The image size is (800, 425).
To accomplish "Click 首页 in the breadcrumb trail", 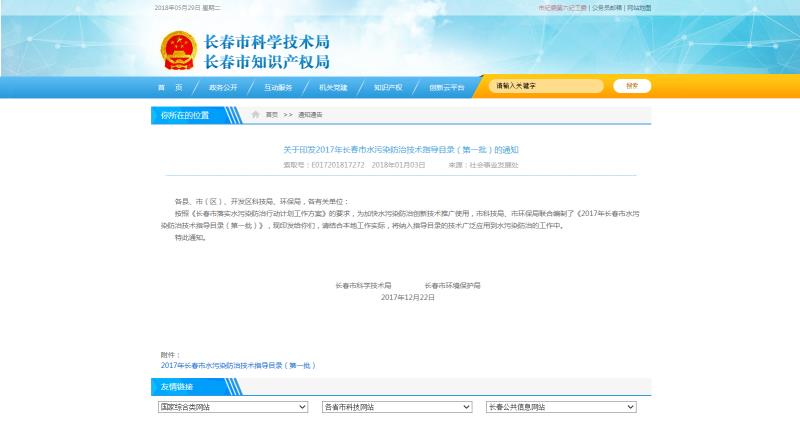I will coord(271,115).
